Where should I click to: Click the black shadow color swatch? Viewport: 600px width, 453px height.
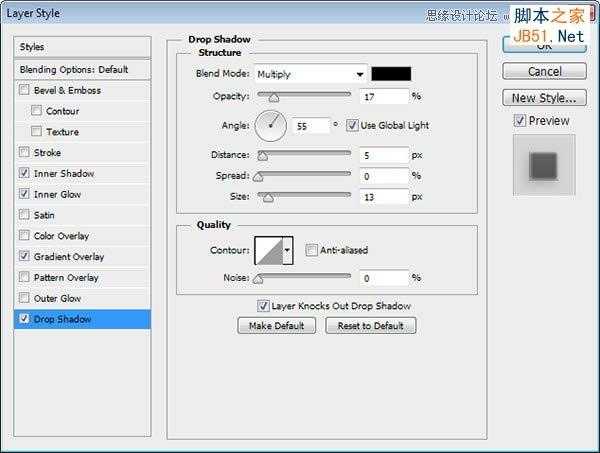pyautogui.click(x=391, y=74)
